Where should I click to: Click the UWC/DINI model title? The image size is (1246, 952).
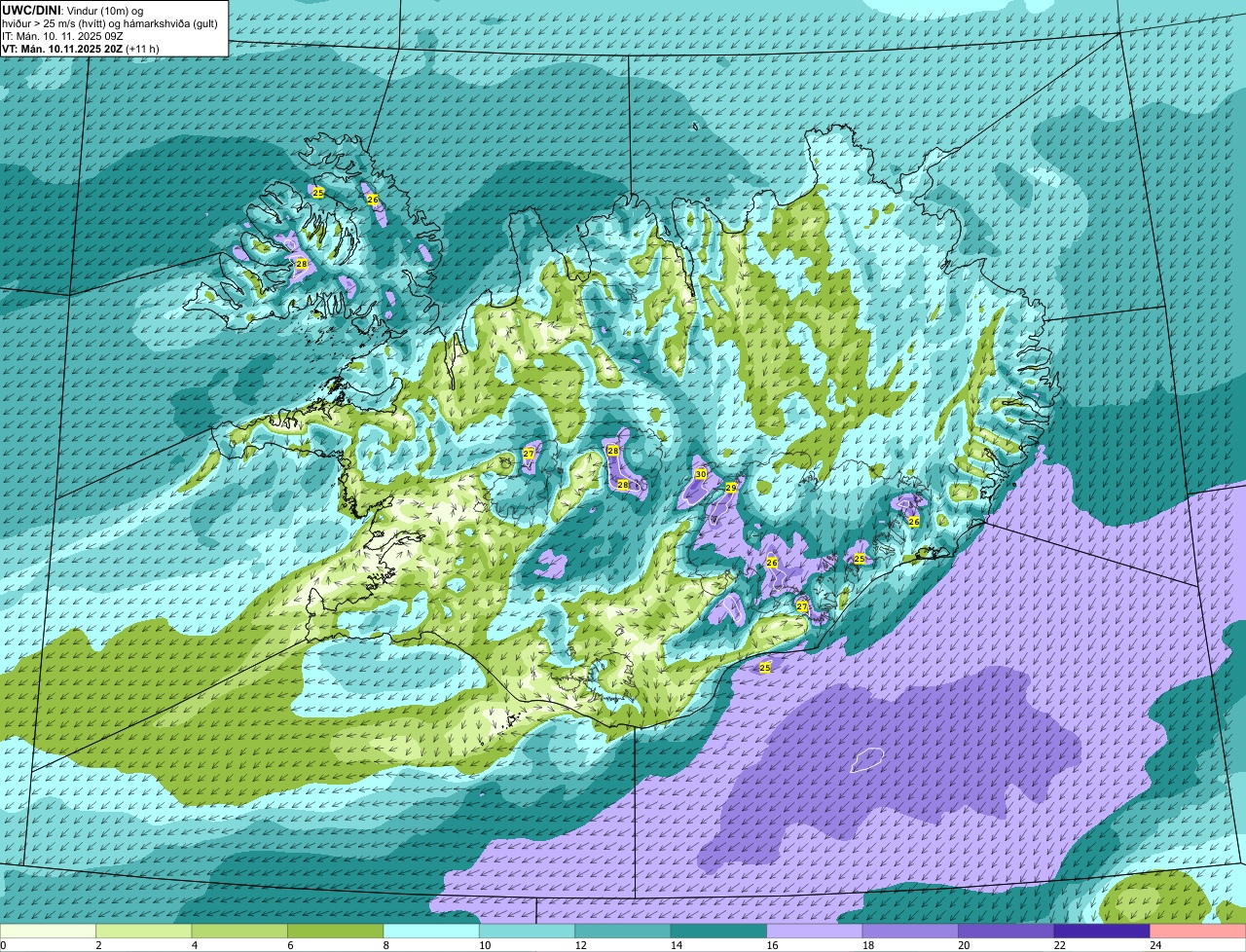31,10
